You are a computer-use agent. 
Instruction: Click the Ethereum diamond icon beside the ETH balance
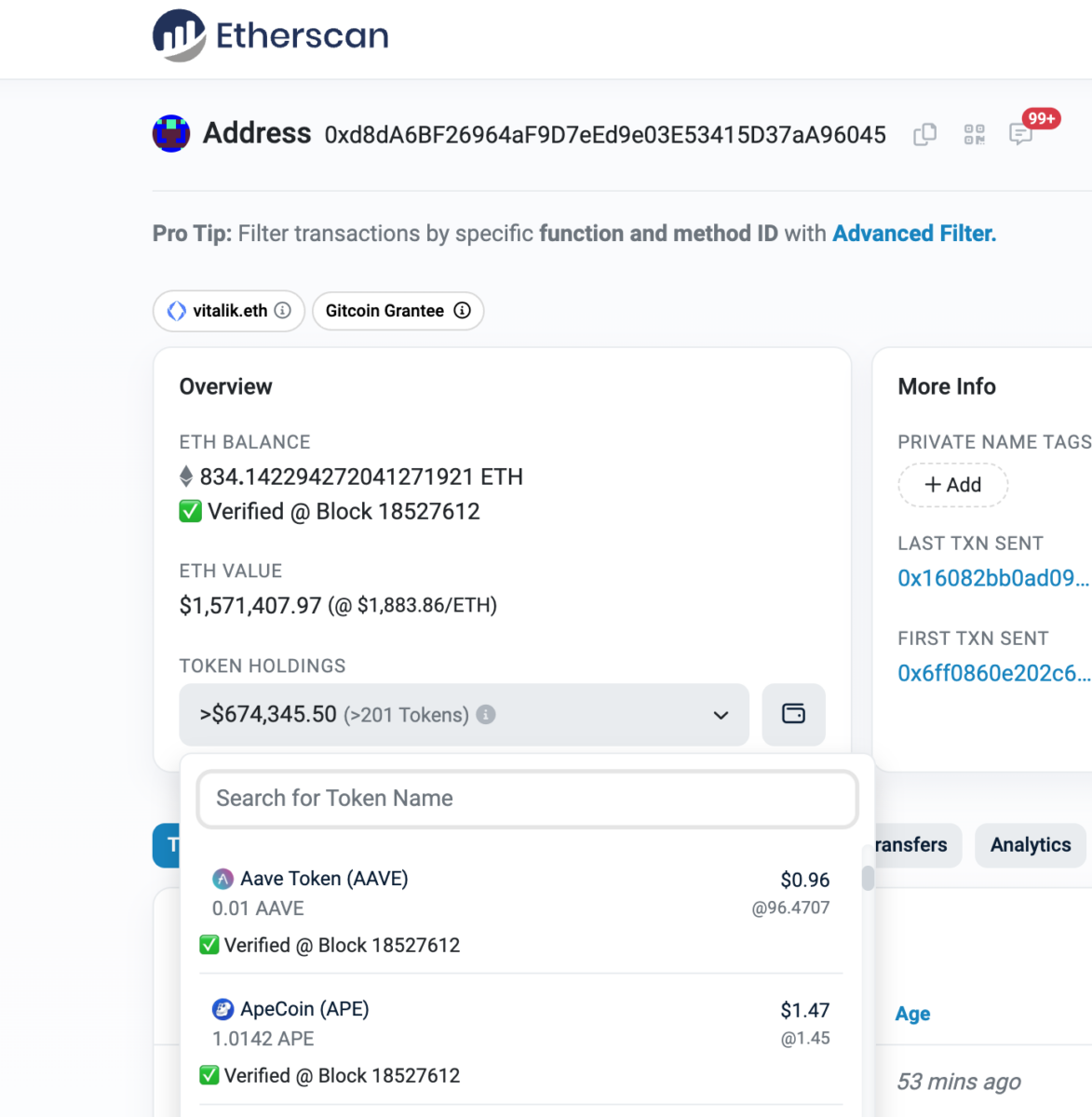(x=187, y=477)
